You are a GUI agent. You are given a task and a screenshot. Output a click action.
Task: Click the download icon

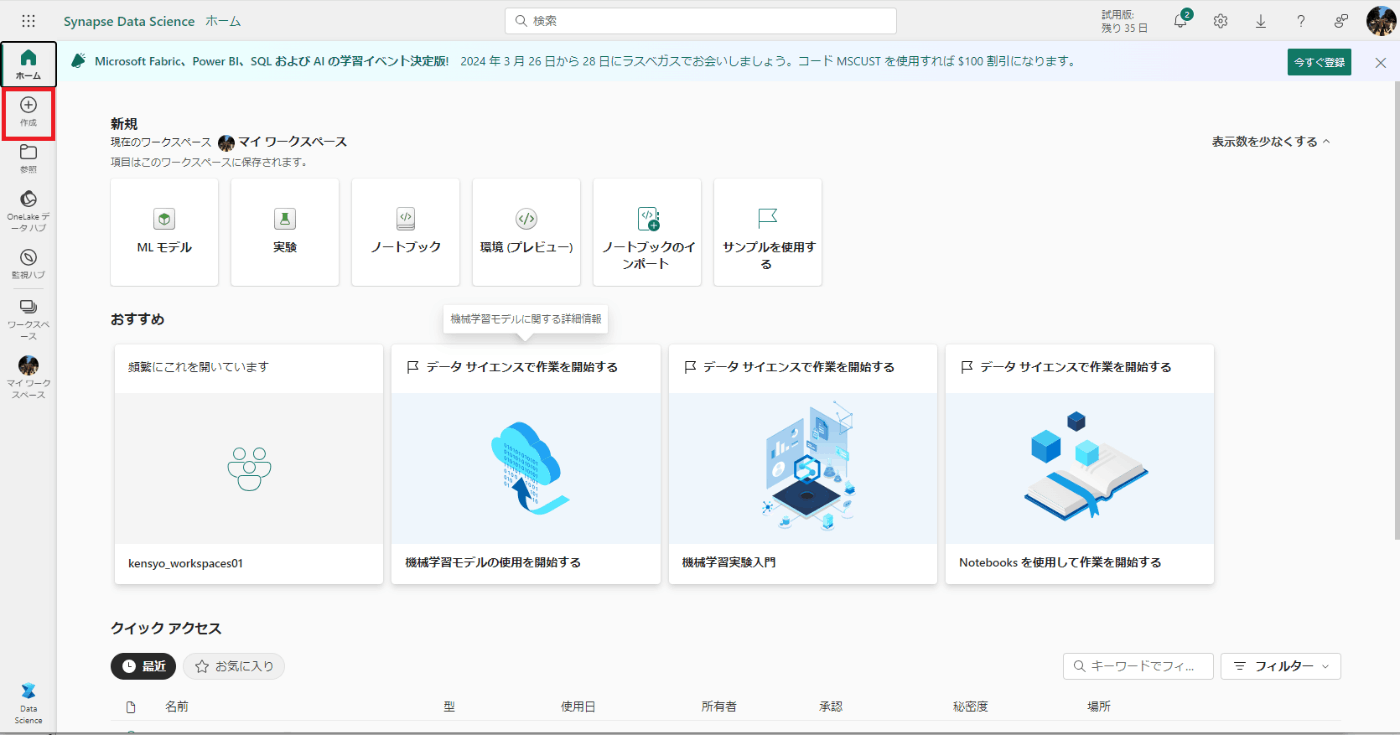[x=1260, y=21]
